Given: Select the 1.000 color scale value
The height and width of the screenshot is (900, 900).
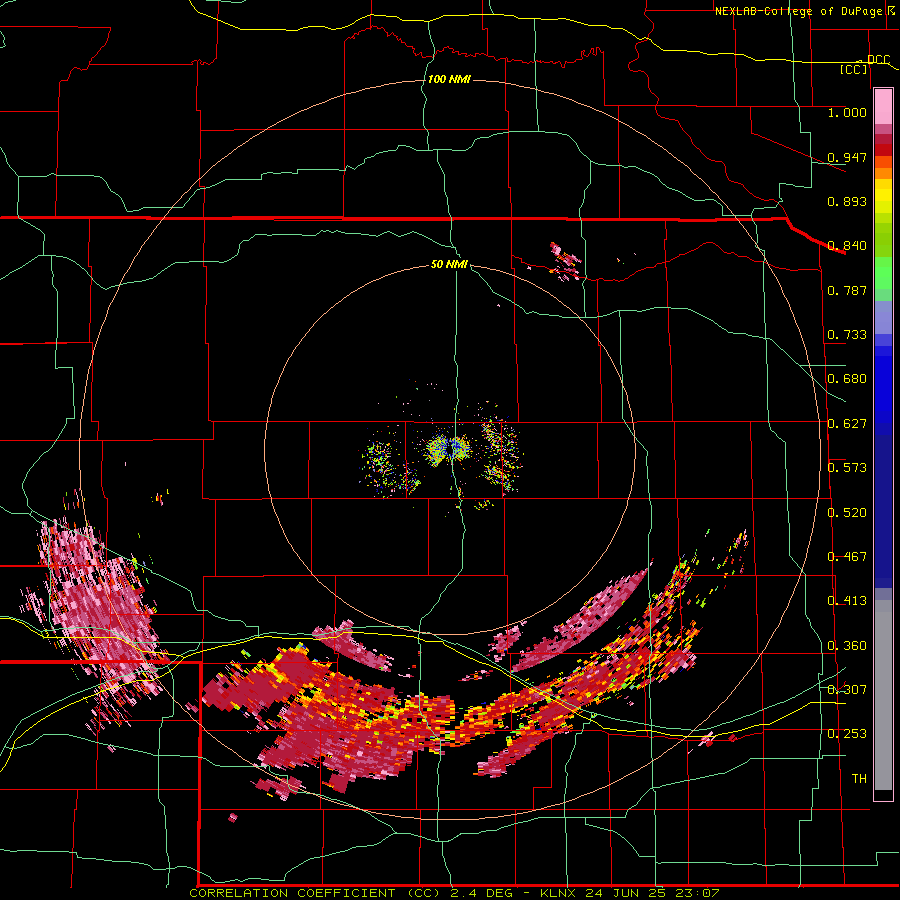Looking at the screenshot, I should click(x=847, y=112).
